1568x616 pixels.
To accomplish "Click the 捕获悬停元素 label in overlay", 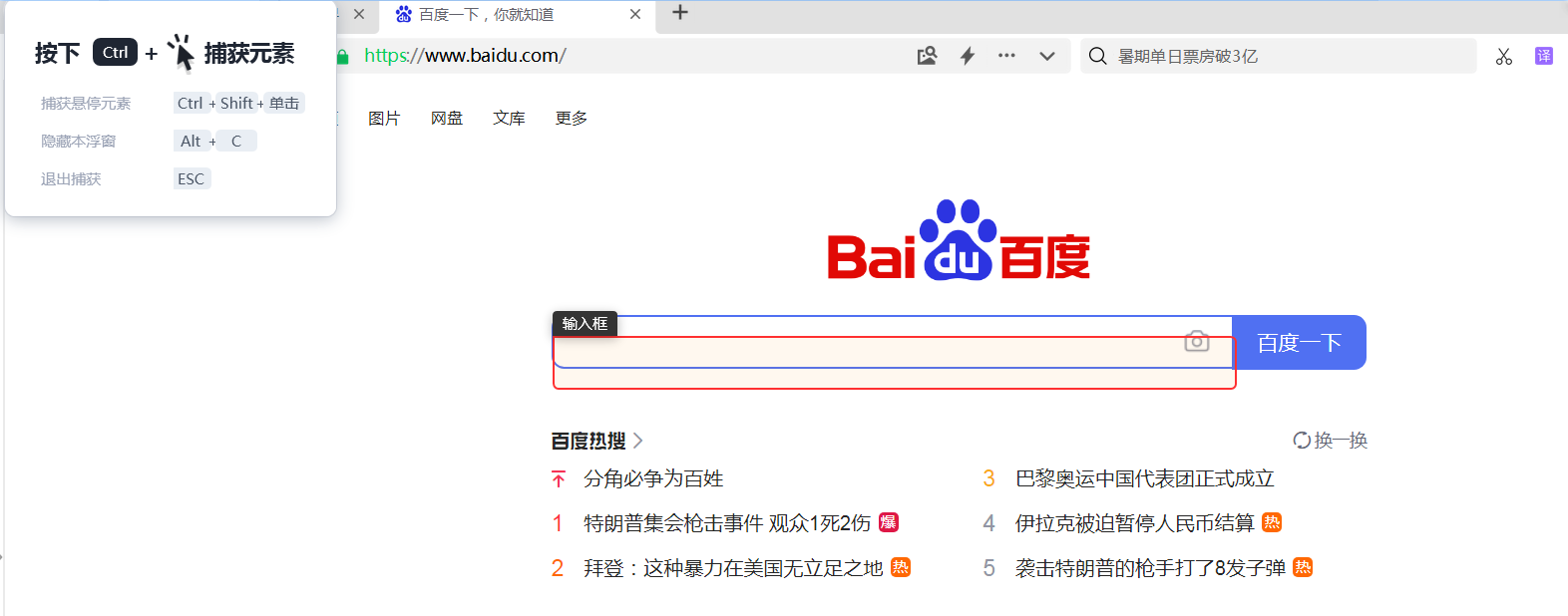I will tap(86, 103).
